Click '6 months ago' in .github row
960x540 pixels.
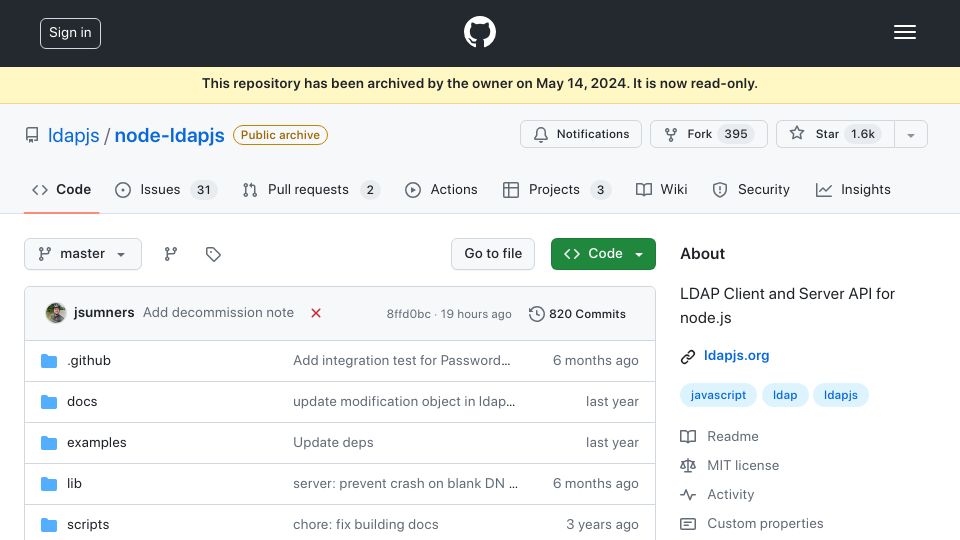pos(596,361)
